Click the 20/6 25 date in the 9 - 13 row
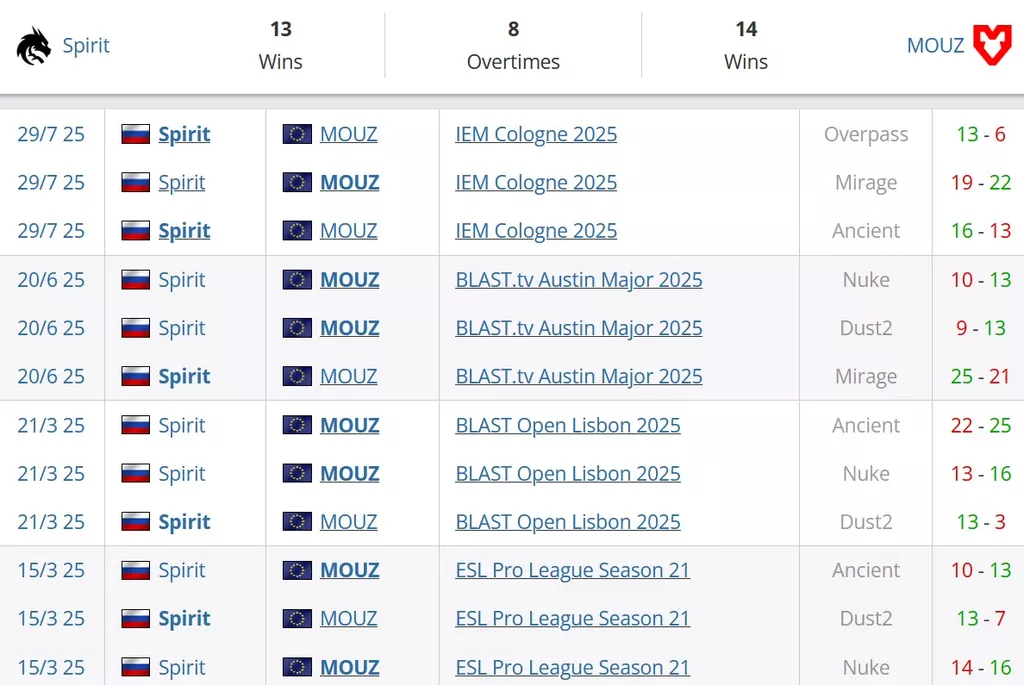The height and width of the screenshot is (685, 1024). pos(51,328)
